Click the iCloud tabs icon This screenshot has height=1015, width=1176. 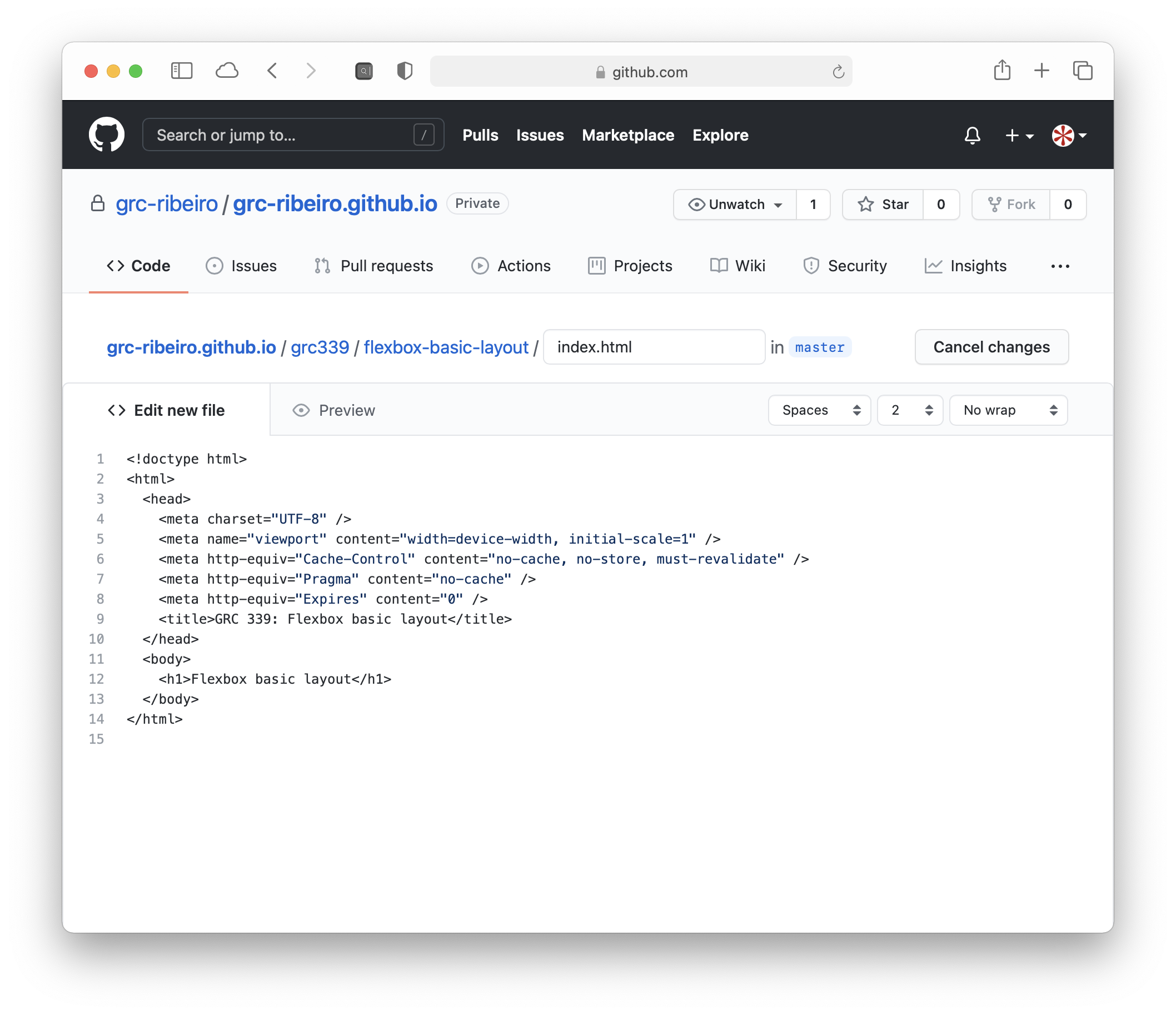[x=227, y=71]
